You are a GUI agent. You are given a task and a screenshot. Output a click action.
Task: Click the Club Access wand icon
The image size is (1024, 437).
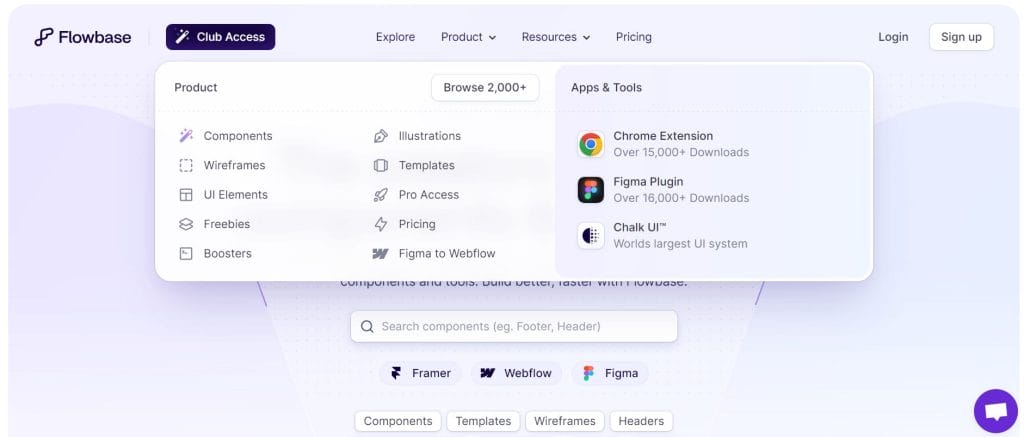click(182, 37)
